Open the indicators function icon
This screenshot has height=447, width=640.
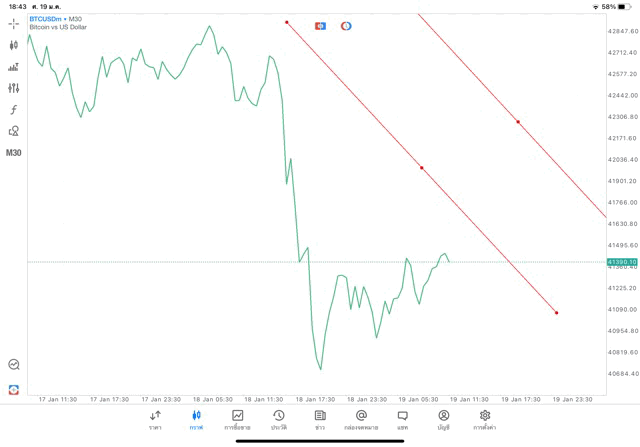coord(14,109)
